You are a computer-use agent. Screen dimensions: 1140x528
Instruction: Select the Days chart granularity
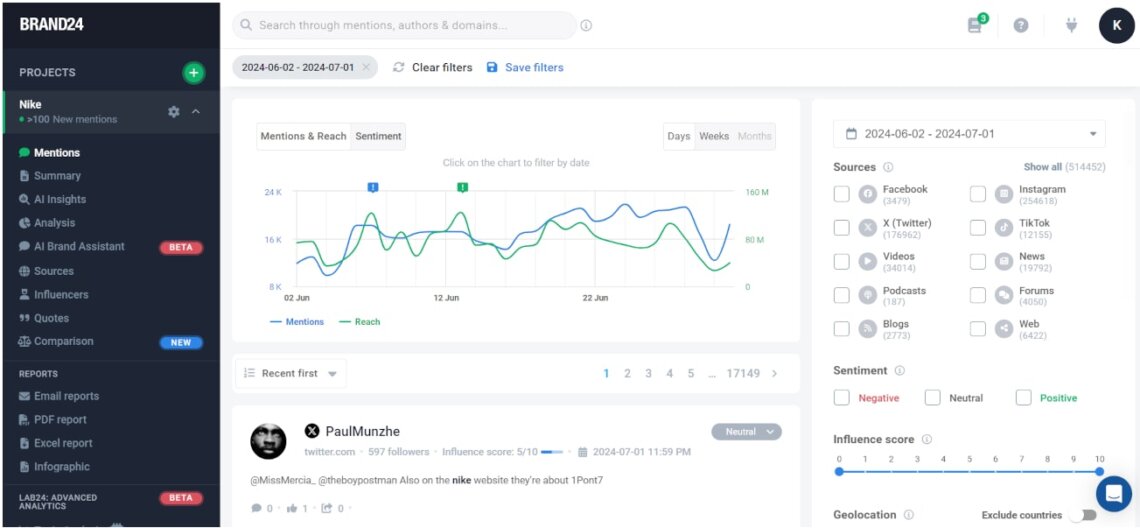point(678,137)
